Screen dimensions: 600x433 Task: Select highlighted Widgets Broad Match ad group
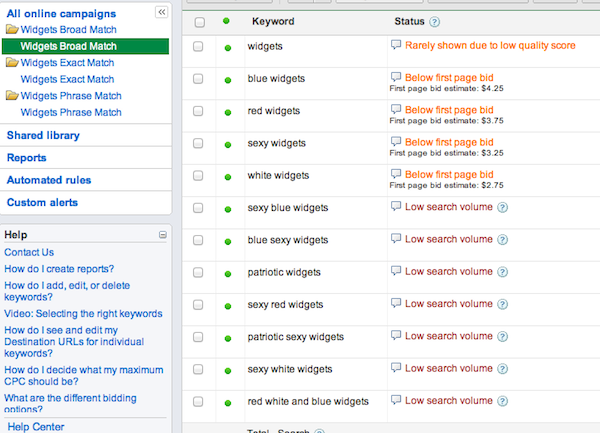tap(85, 46)
